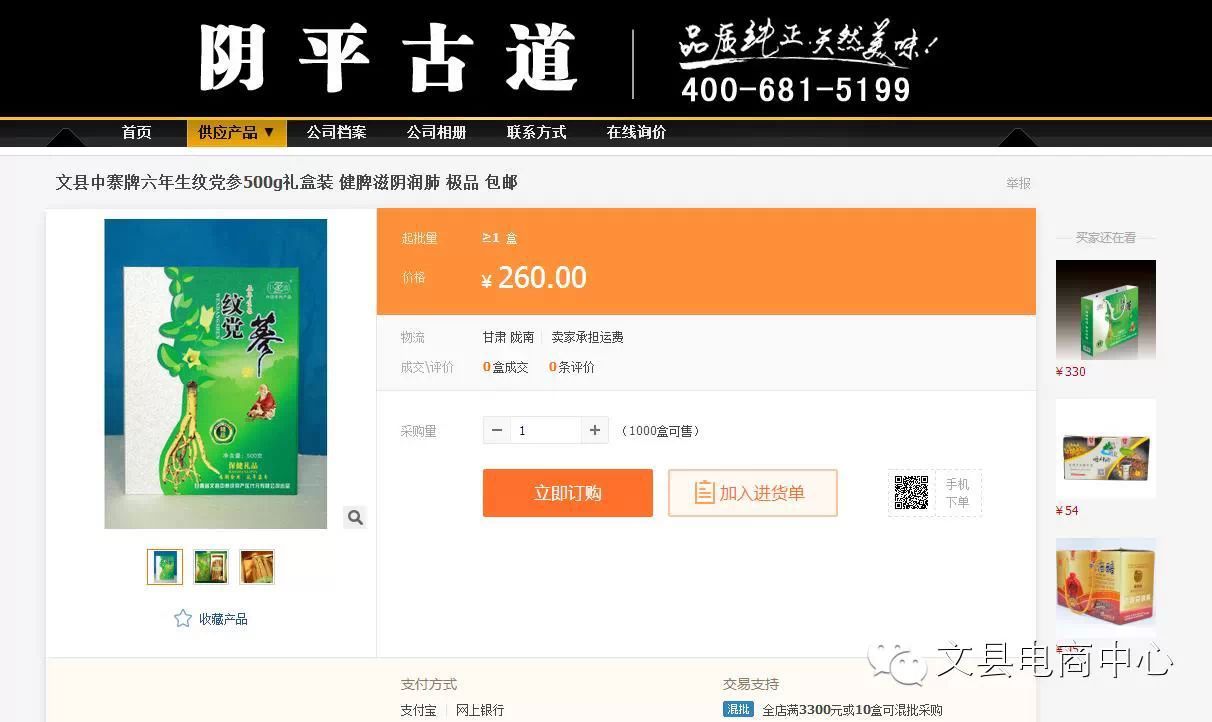Decrease purchase quantity with minus button

tap(497, 430)
